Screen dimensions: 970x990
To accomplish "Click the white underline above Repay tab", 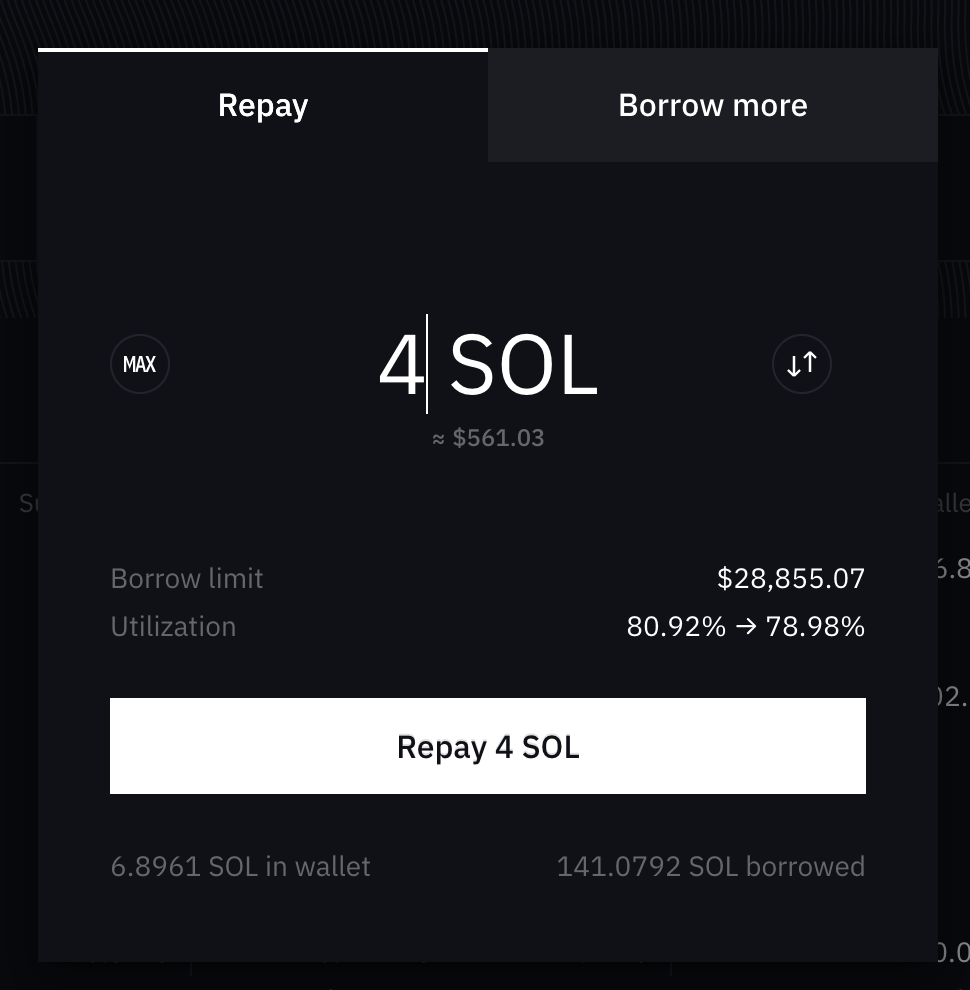I will click(263, 50).
